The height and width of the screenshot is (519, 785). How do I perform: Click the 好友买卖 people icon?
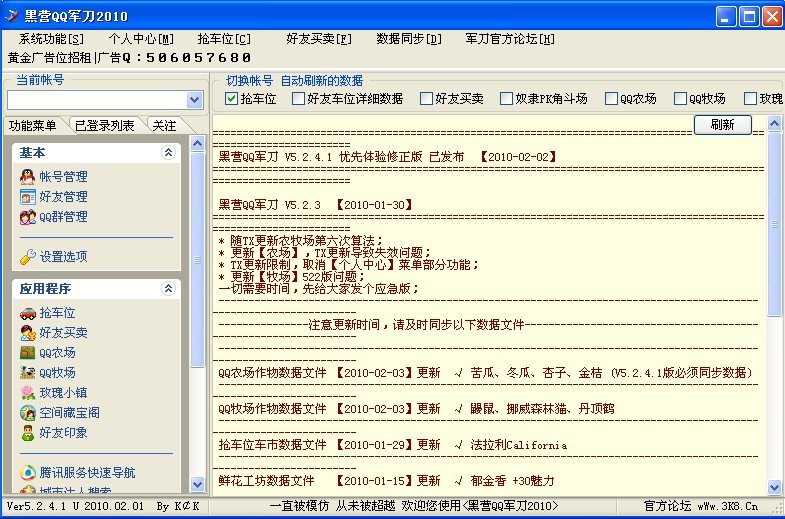coord(28,333)
